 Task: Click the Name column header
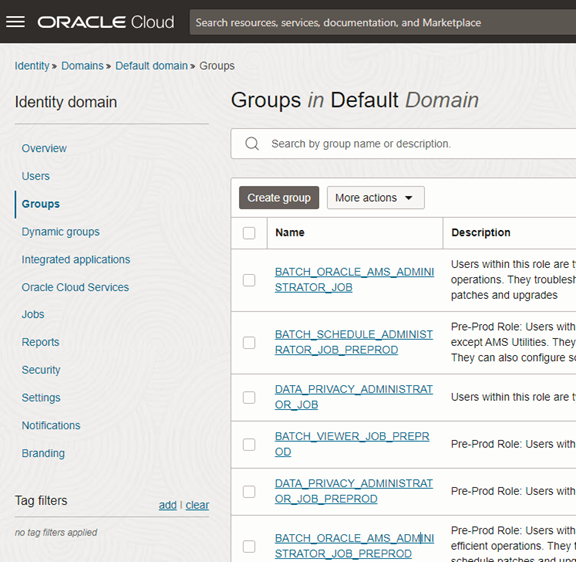pyautogui.click(x=290, y=233)
